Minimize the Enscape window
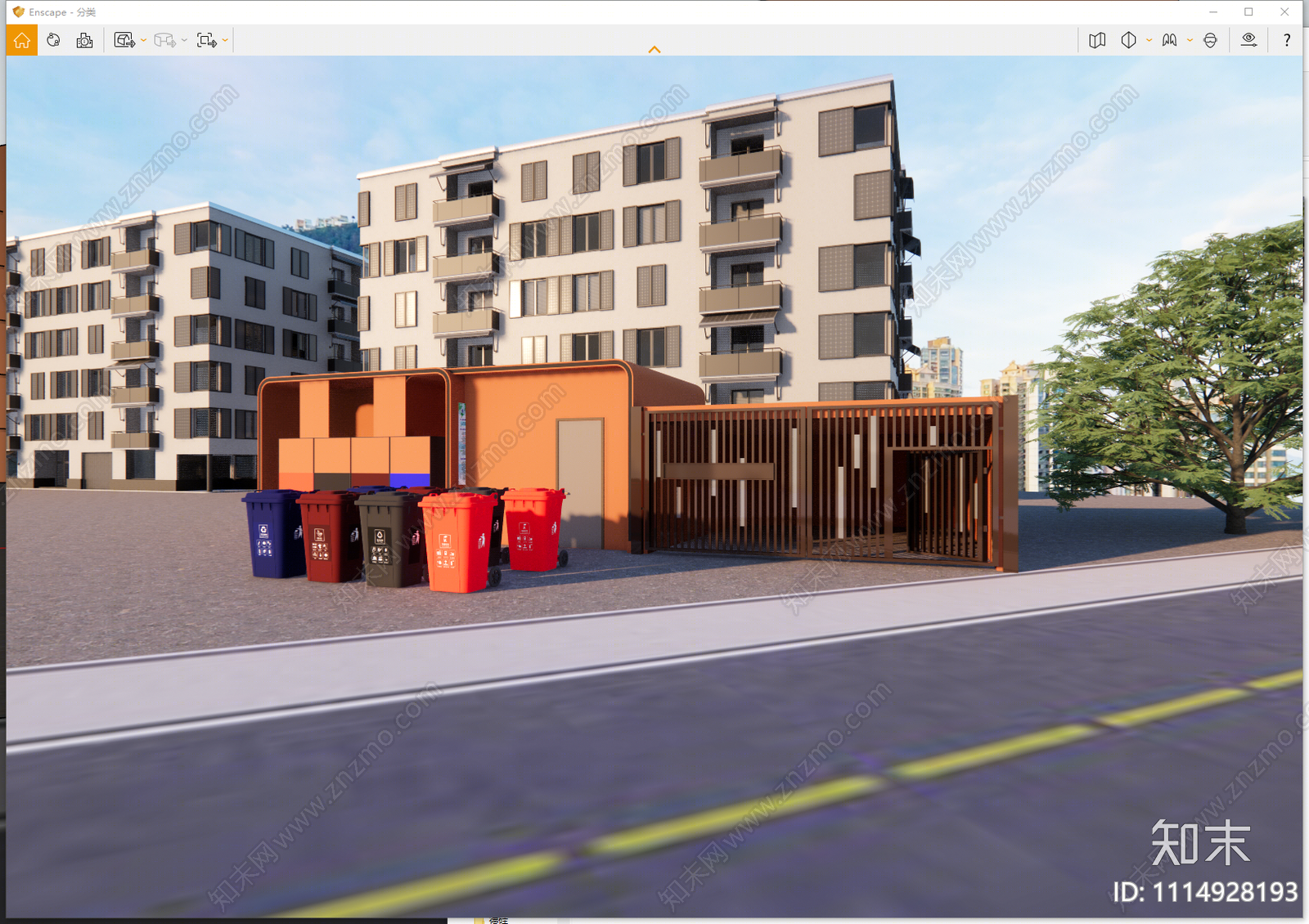Screen dimensions: 1309x924 tap(1213, 12)
